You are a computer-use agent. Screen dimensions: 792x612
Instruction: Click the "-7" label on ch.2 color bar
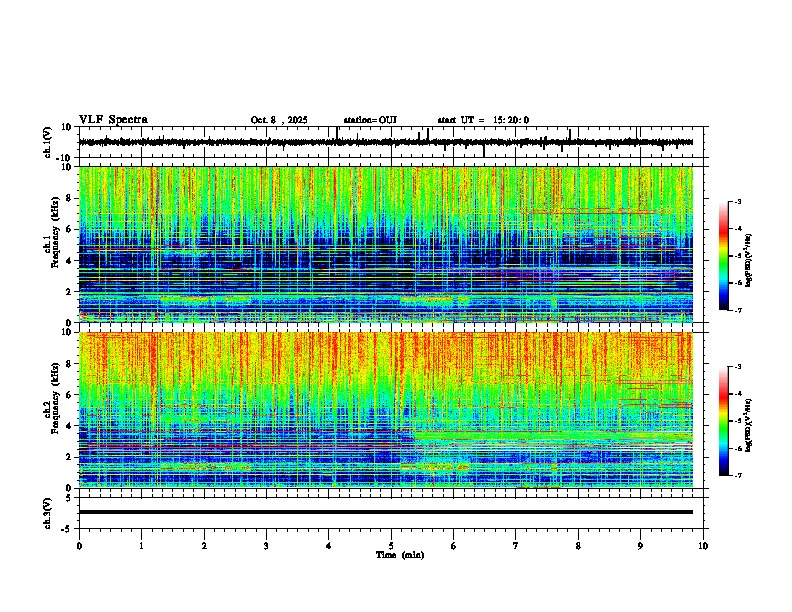click(x=738, y=475)
